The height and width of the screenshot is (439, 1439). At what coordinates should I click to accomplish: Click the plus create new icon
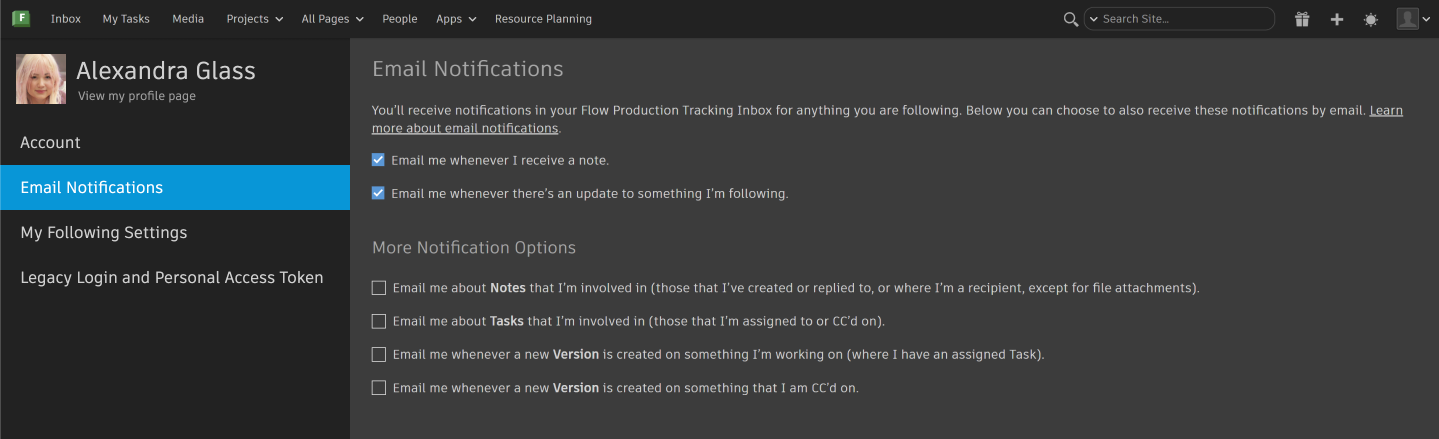[1336, 19]
